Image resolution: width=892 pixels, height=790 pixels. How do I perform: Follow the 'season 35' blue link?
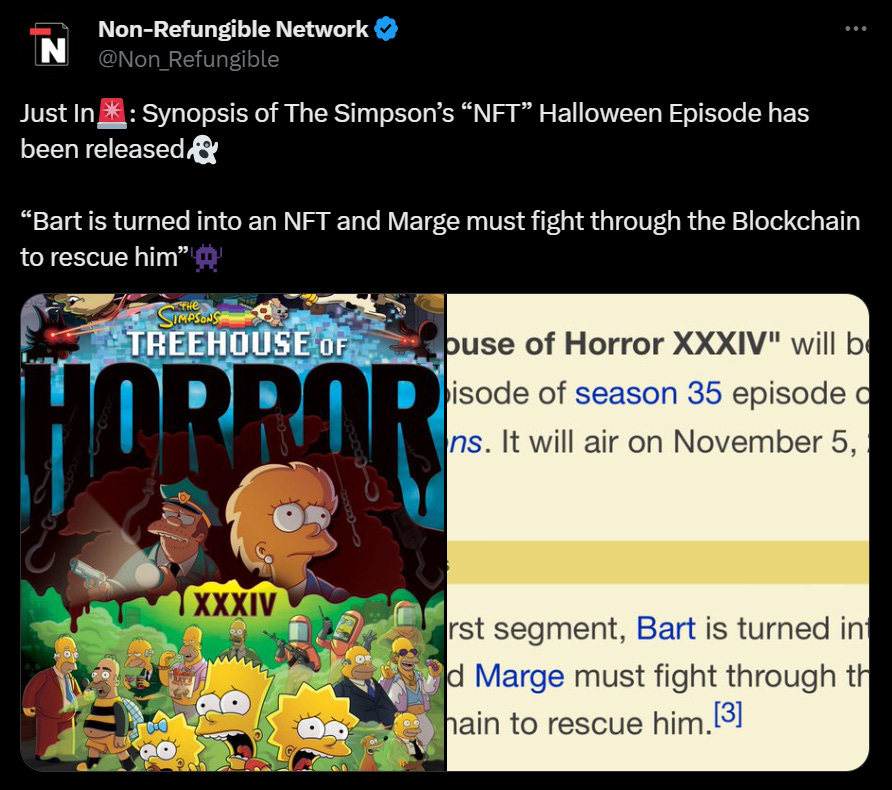click(x=648, y=393)
